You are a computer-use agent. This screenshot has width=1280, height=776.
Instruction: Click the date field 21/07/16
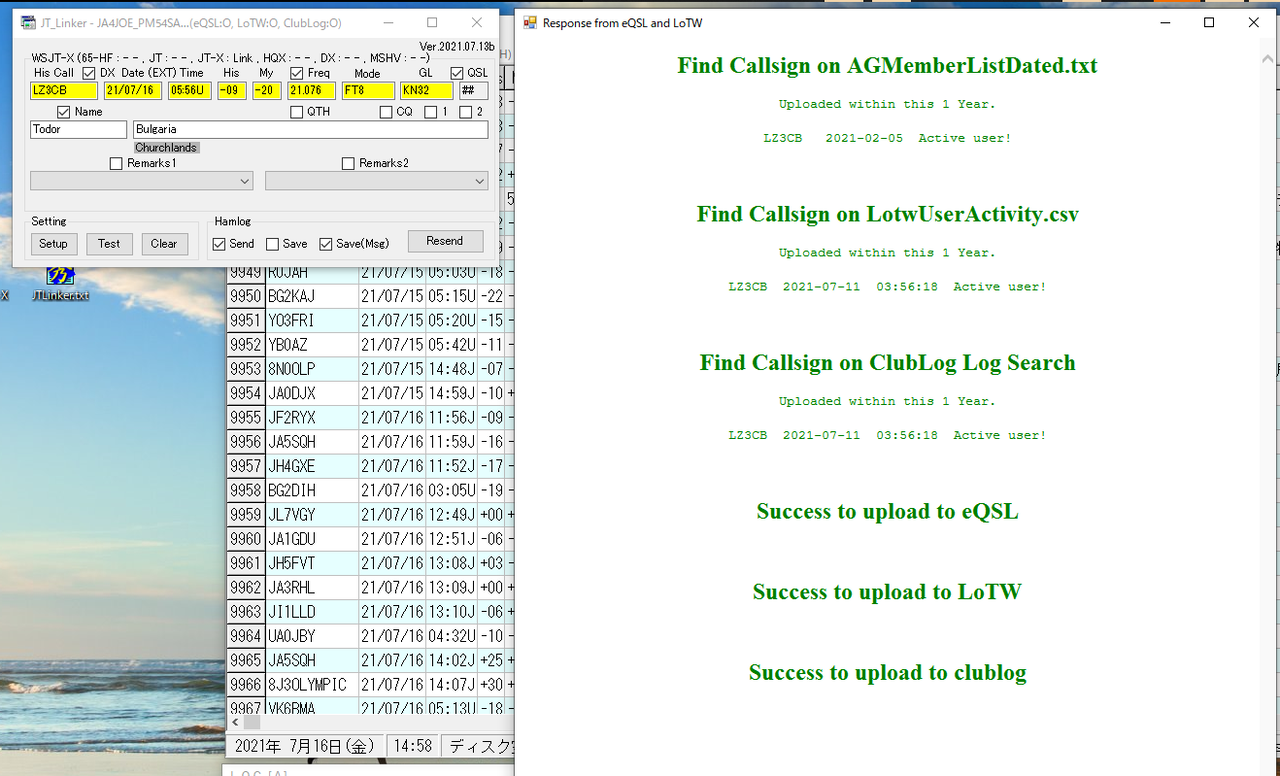133,91
